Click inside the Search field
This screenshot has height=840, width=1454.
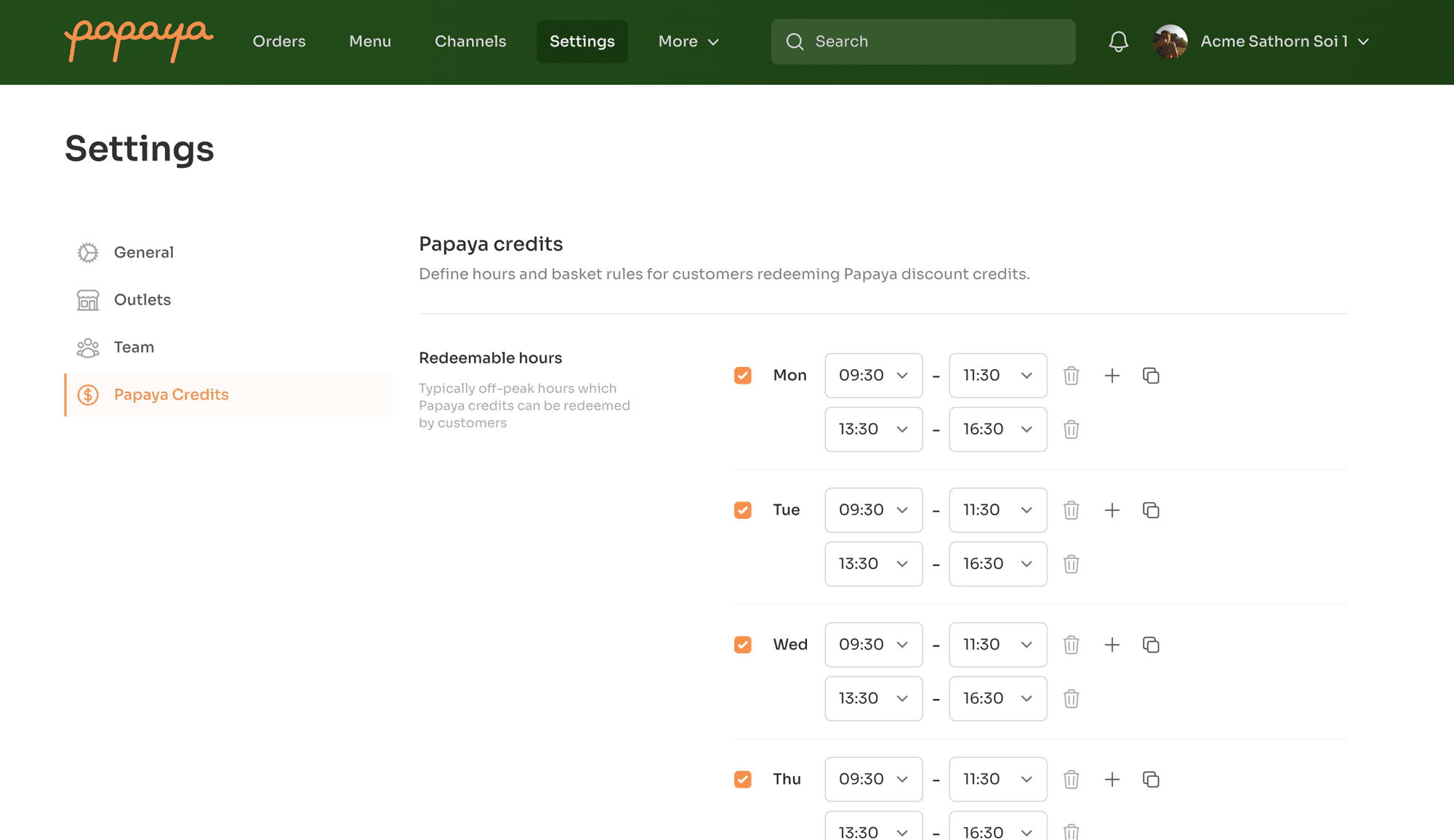pyautogui.click(x=923, y=41)
